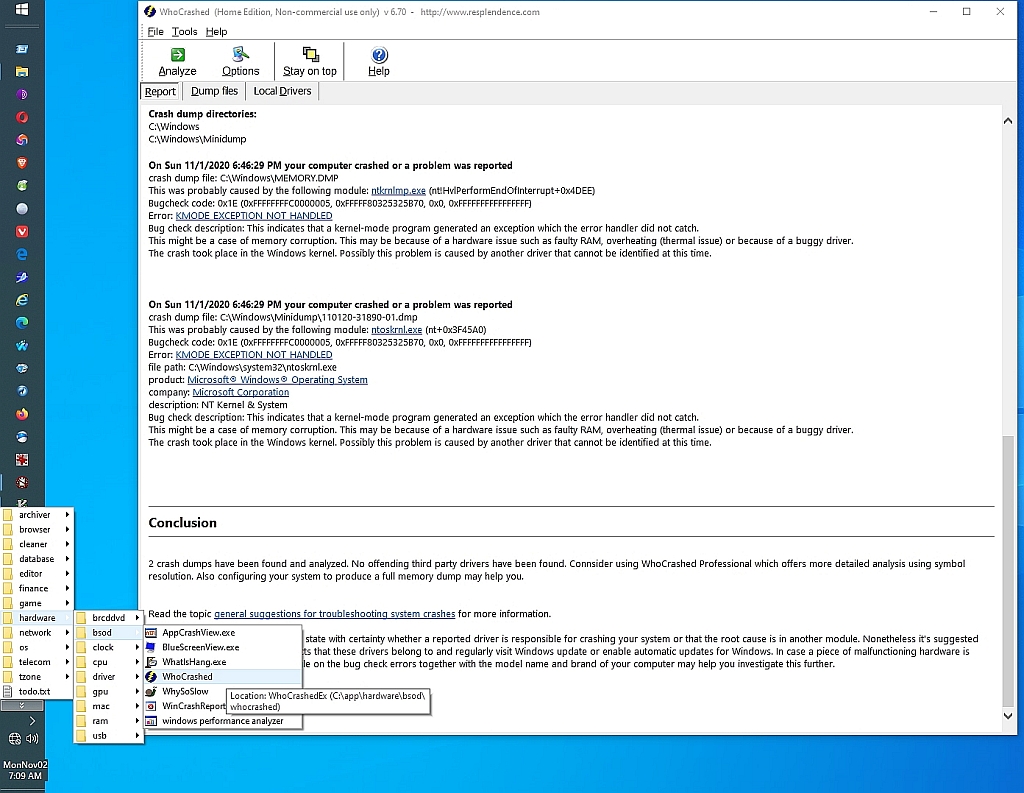Open general suggestions for troubleshooting system crashes

[x=334, y=614]
